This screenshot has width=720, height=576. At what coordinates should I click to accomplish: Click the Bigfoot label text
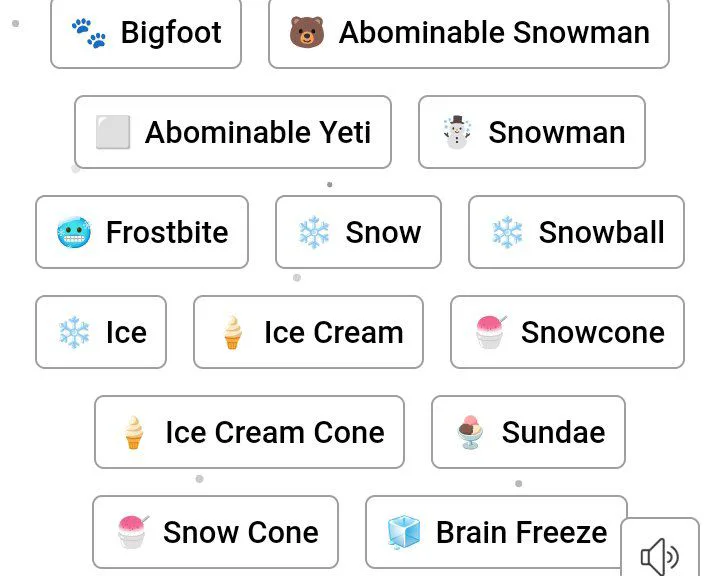coord(171,33)
